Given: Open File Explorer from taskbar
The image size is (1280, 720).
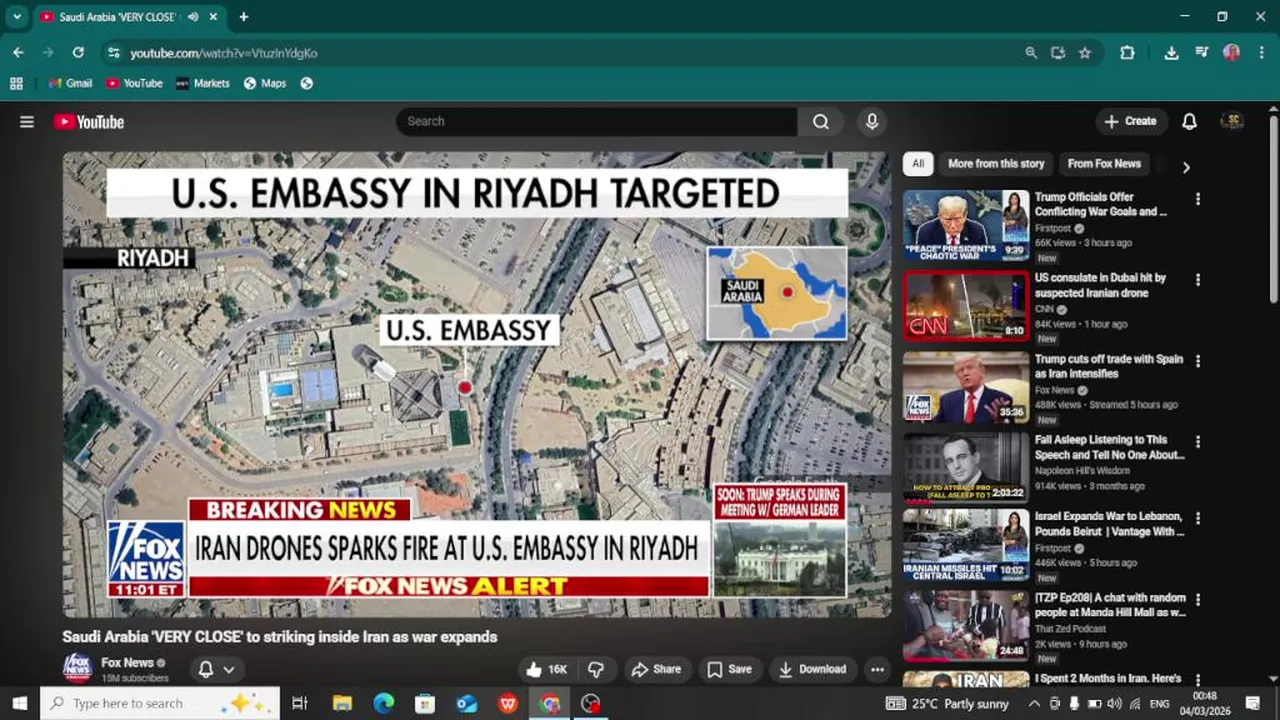Looking at the screenshot, I should click(342, 704).
